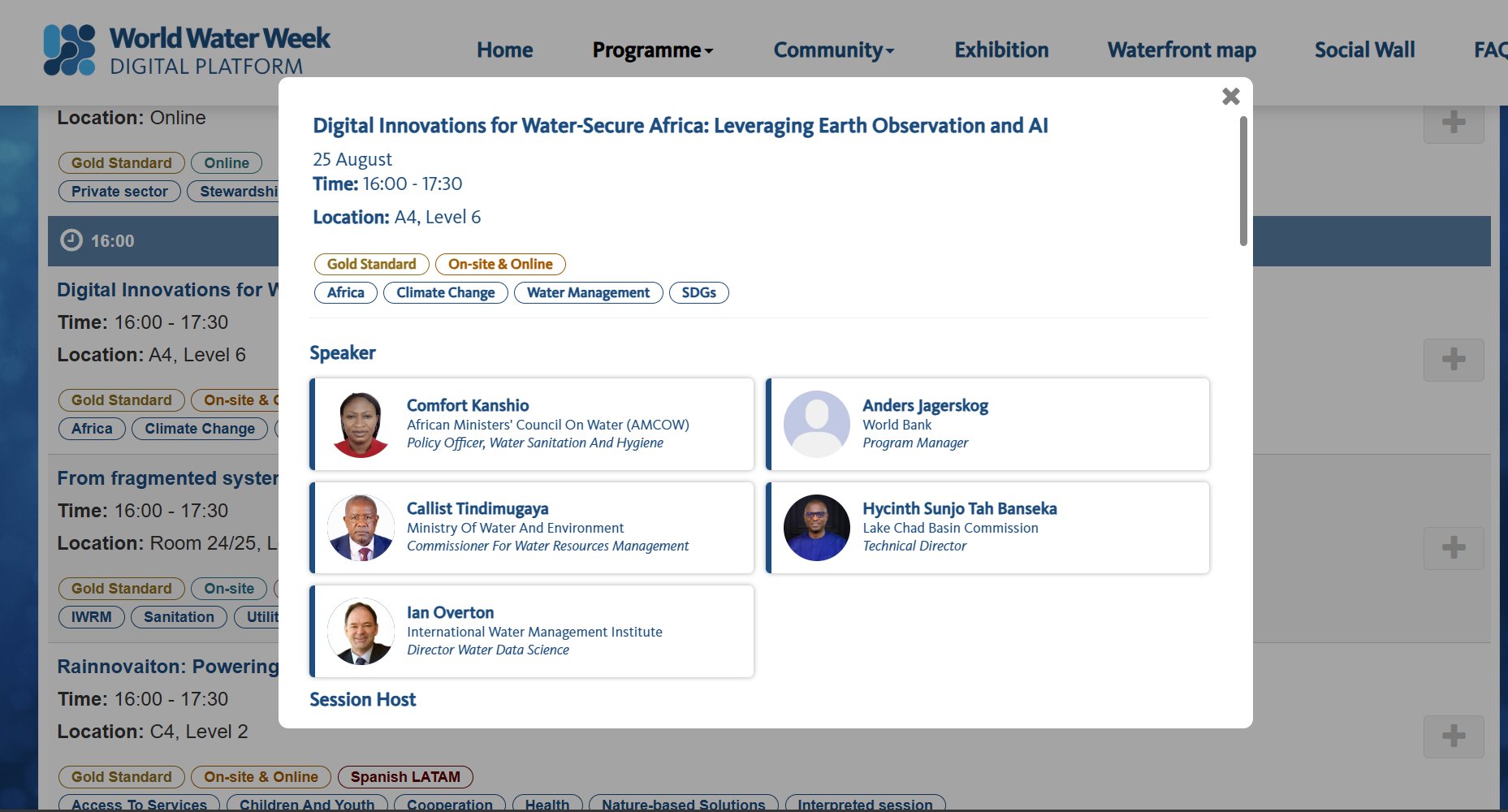Select the On-site & Online tag in modal
Image resolution: width=1508 pixels, height=812 pixels.
[x=500, y=264]
